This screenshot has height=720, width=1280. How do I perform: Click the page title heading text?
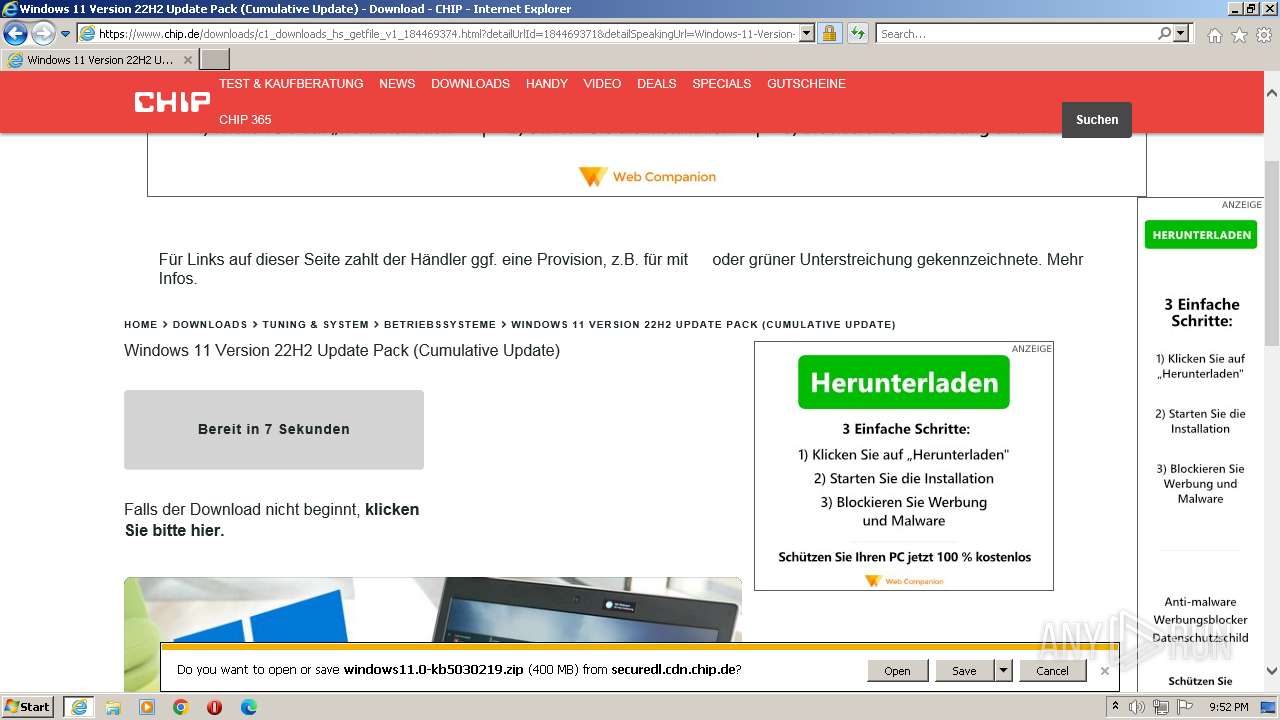click(342, 351)
